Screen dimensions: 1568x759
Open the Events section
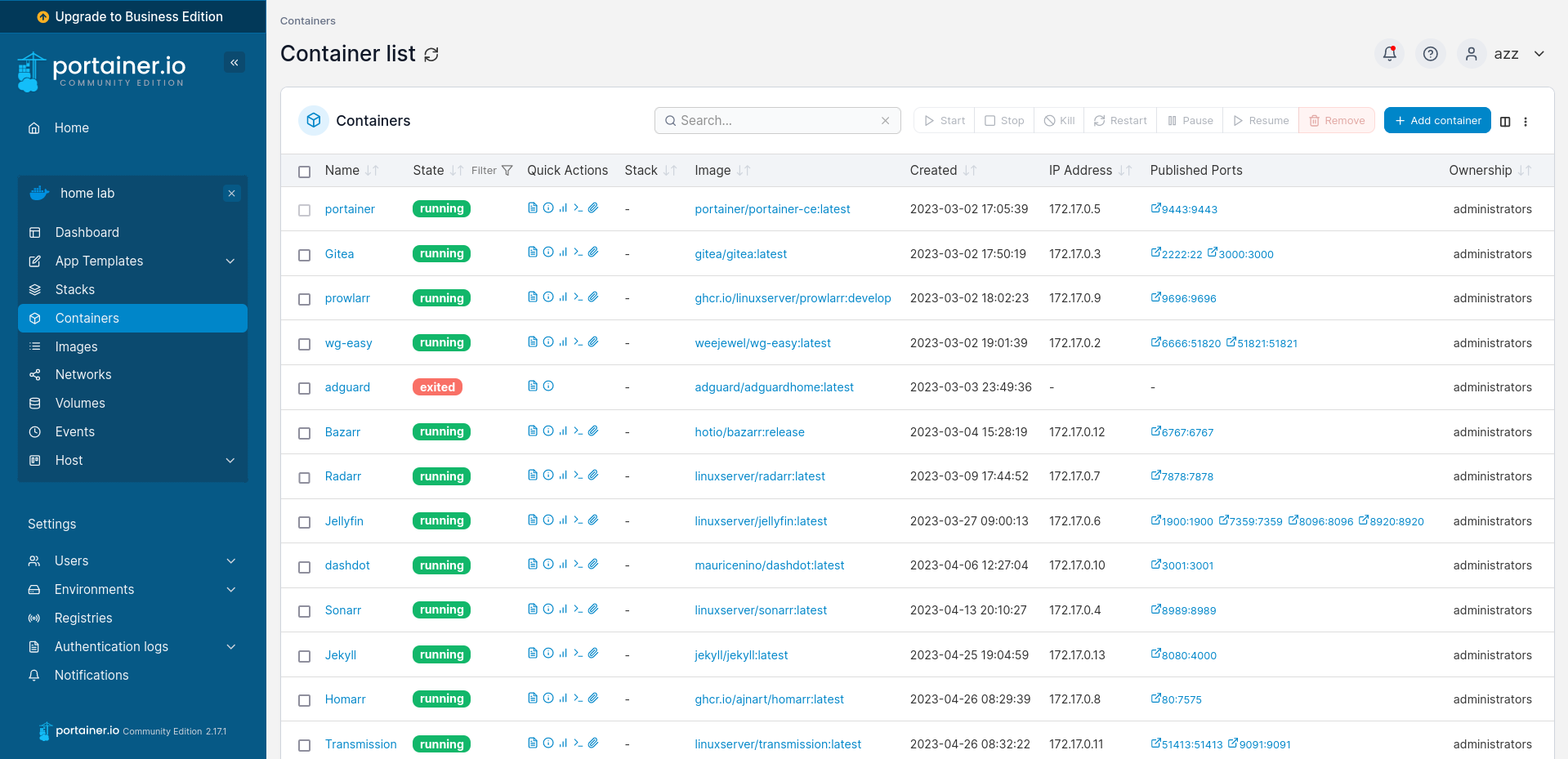pyautogui.click(x=132, y=431)
